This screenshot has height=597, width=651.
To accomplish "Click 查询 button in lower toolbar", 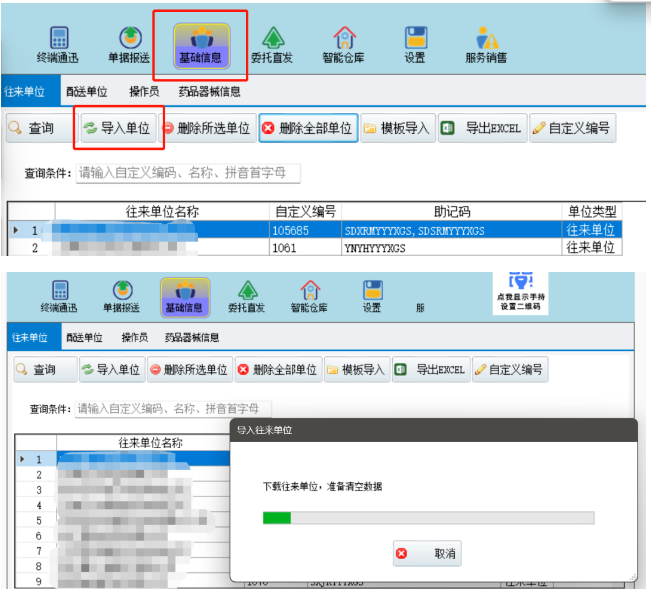I will pos(45,369).
